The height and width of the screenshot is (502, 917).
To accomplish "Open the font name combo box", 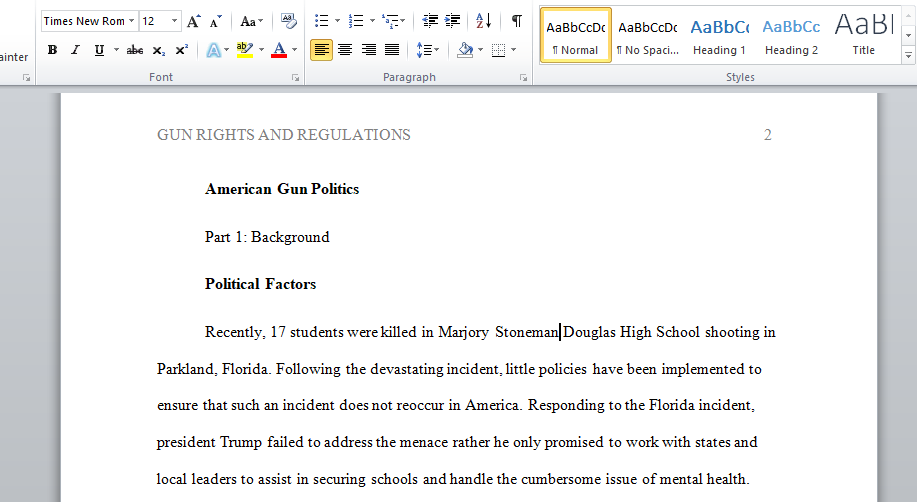I will point(89,22).
